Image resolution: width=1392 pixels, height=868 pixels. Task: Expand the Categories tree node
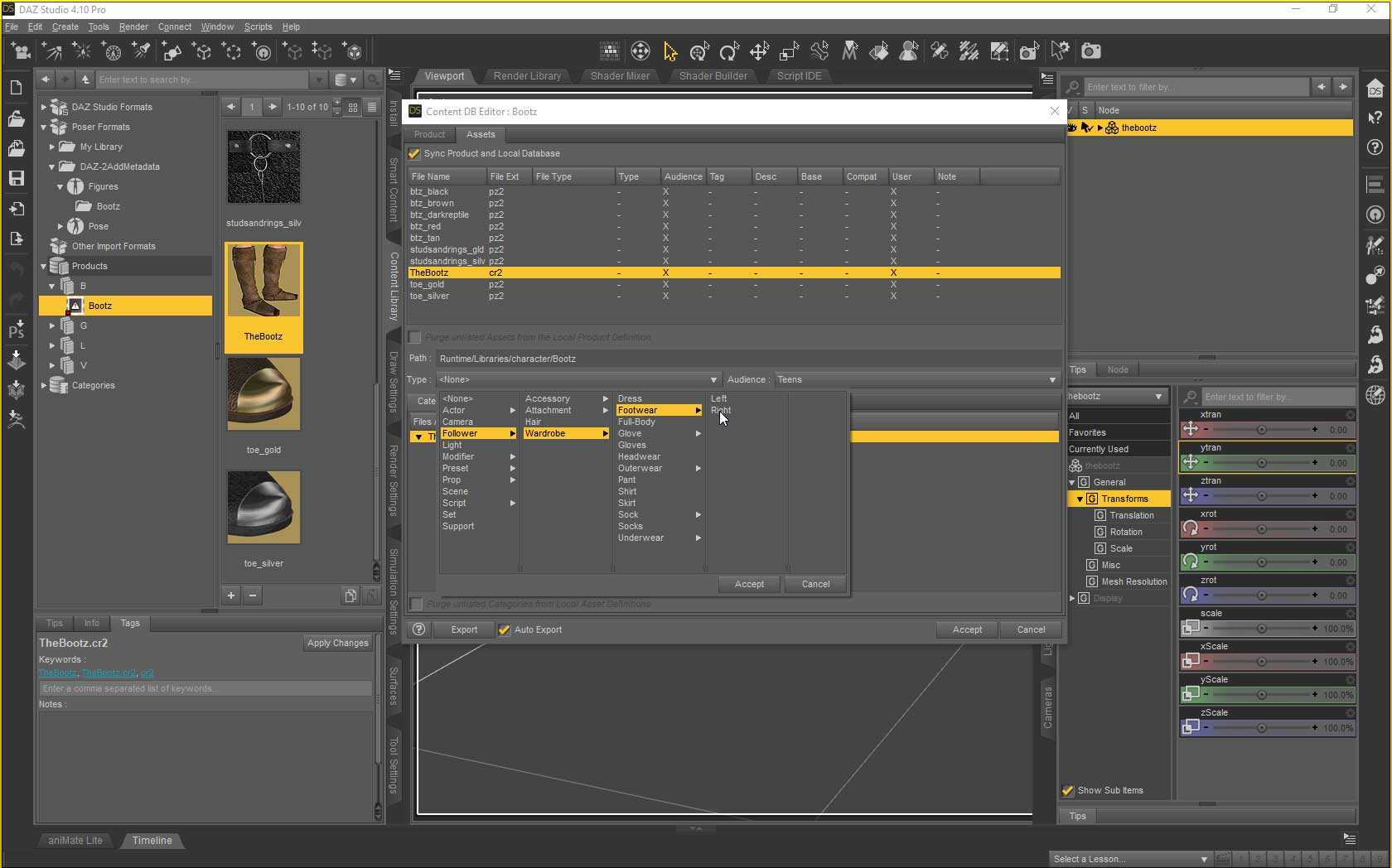(44, 385)
